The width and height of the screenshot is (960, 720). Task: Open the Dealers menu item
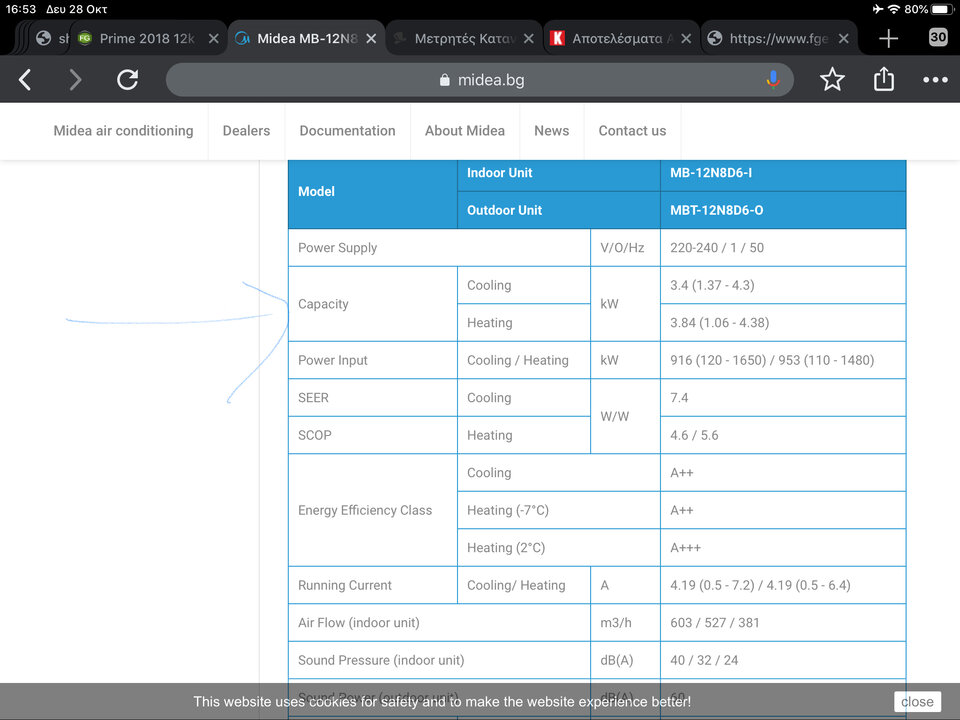[x=246, y=130]
